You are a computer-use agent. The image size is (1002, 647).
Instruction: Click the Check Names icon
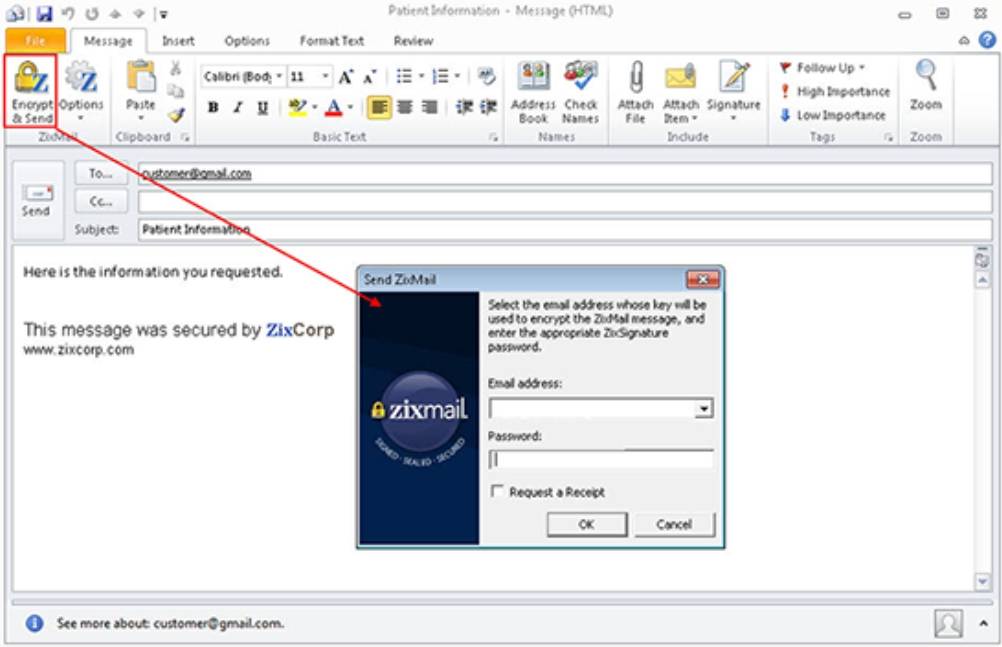click(580, 93)
